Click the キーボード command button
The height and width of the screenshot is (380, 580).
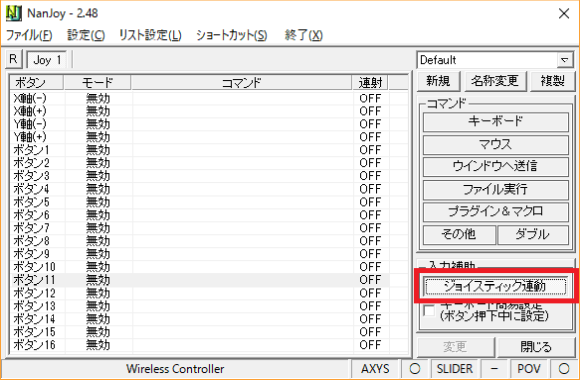(x=496, y=122)
